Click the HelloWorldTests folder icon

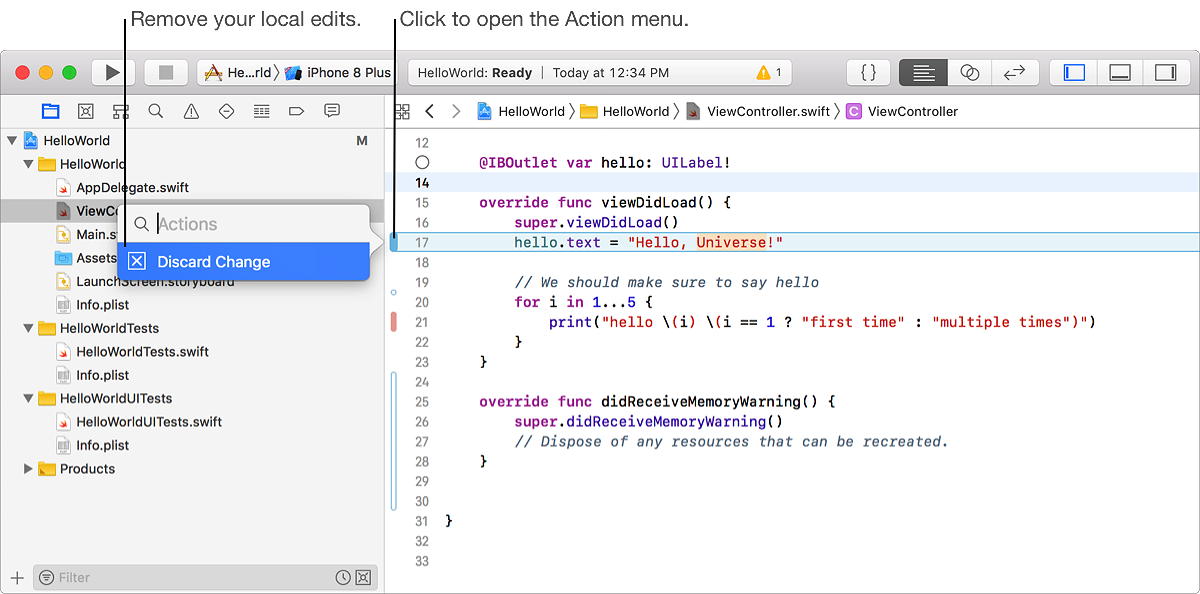(47, 328)
